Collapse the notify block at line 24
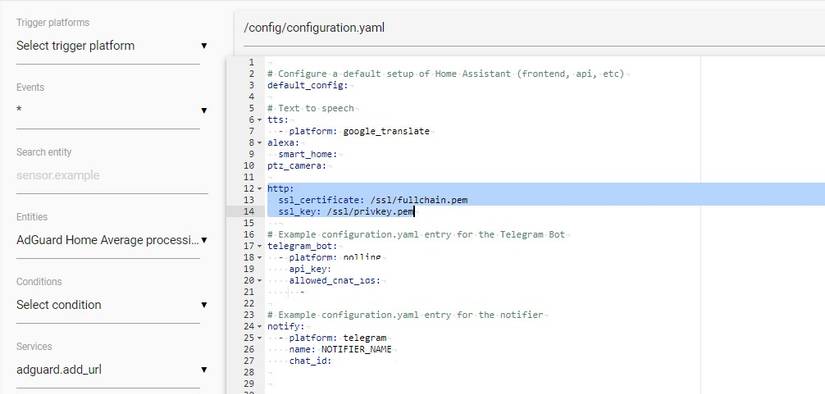Viewport: 825px width, 394px height. click(259, 327)
